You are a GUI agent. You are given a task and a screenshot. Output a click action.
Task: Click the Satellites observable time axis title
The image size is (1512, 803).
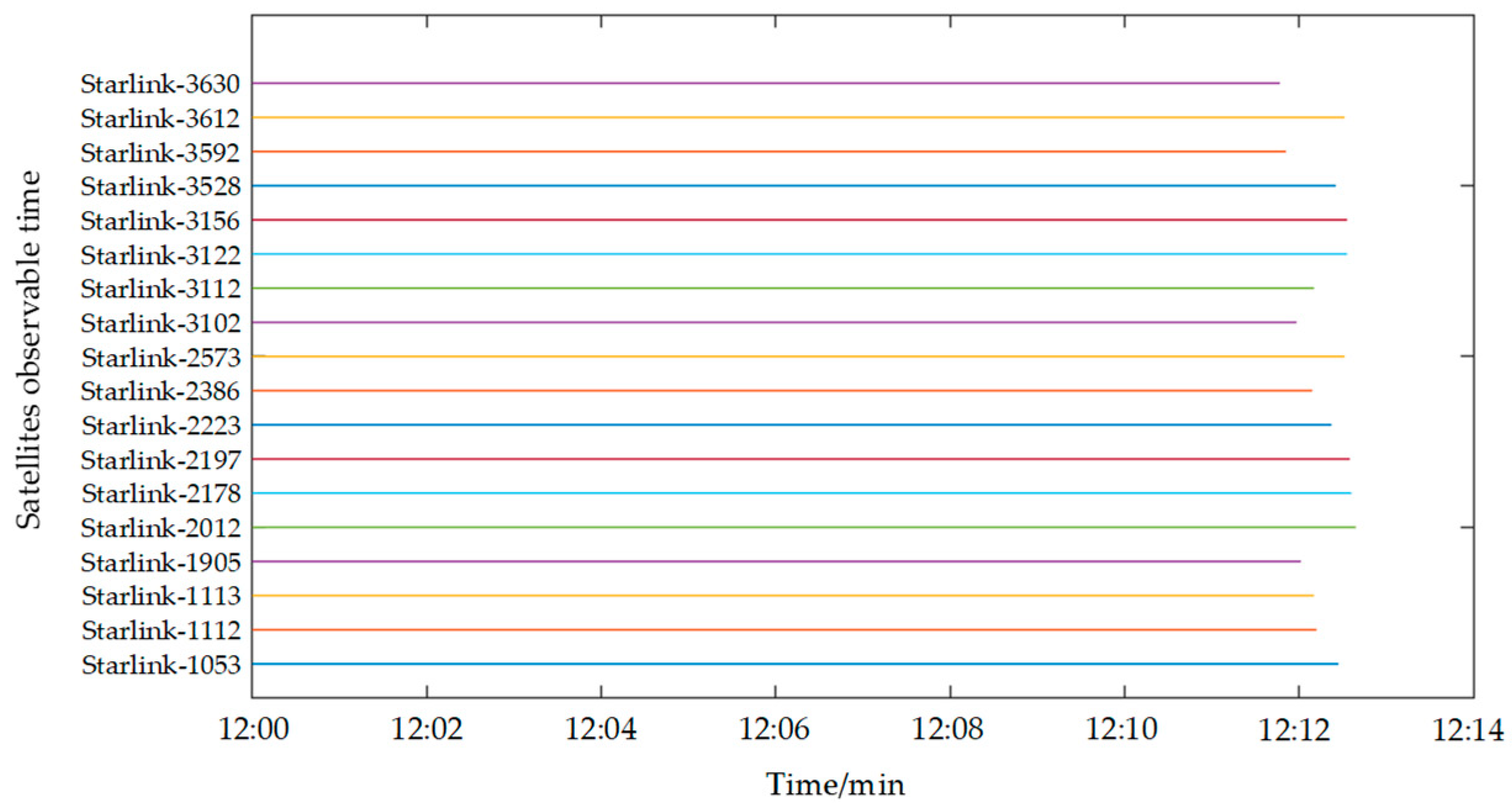[28, 350]
